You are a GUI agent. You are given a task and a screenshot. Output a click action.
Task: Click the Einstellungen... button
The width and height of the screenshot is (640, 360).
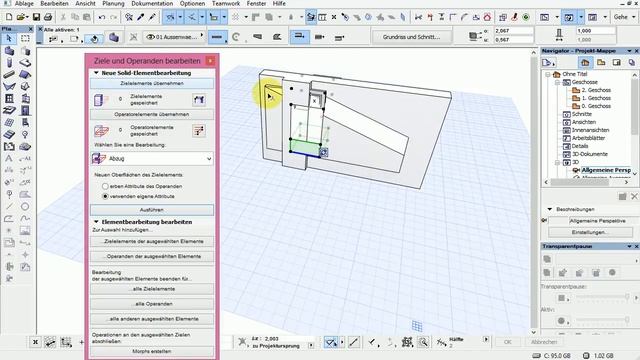click(x=590, y=232)
